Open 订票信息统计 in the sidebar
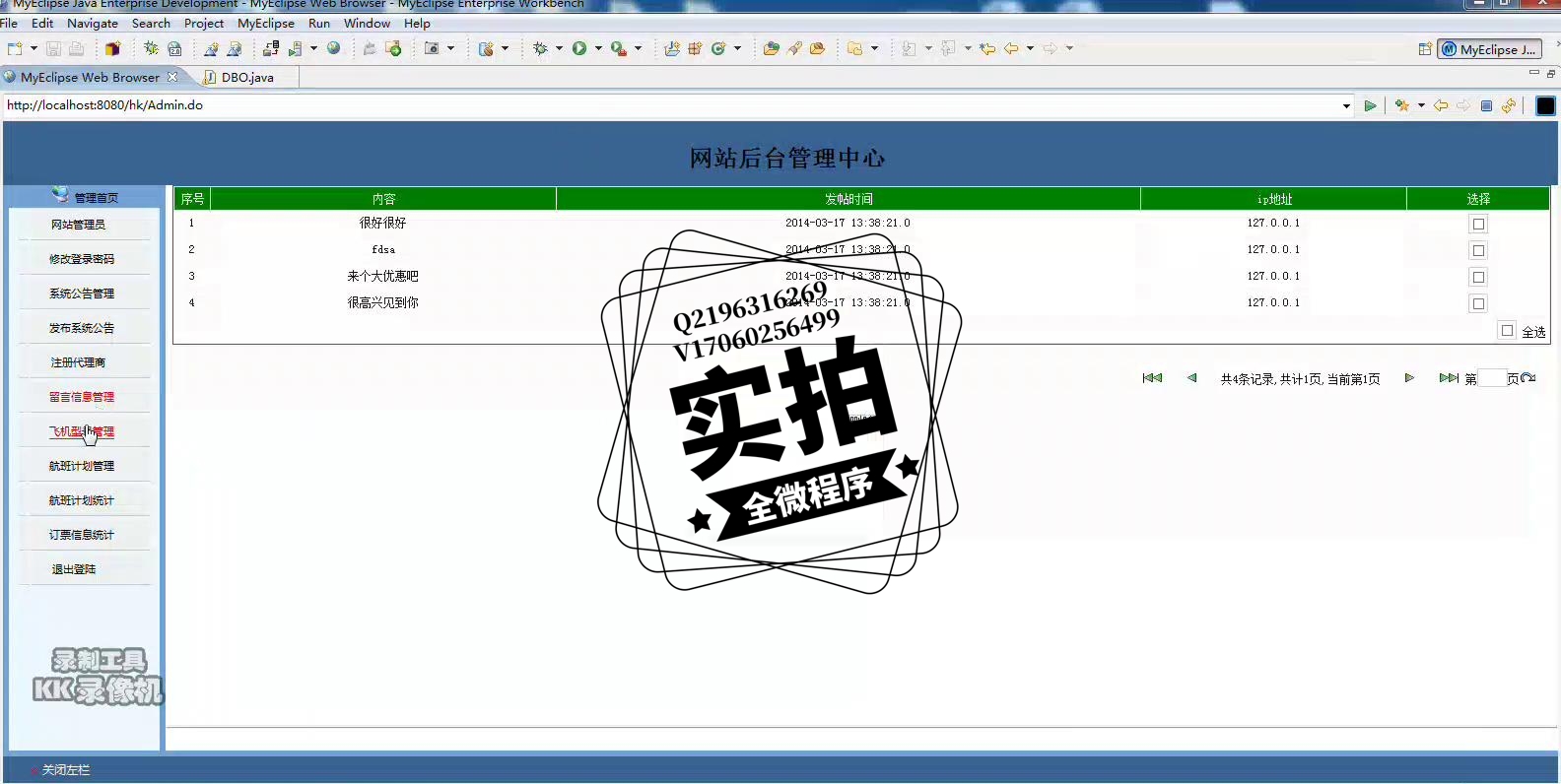Viewport: 1561px width, 784px height. (82, 535)
